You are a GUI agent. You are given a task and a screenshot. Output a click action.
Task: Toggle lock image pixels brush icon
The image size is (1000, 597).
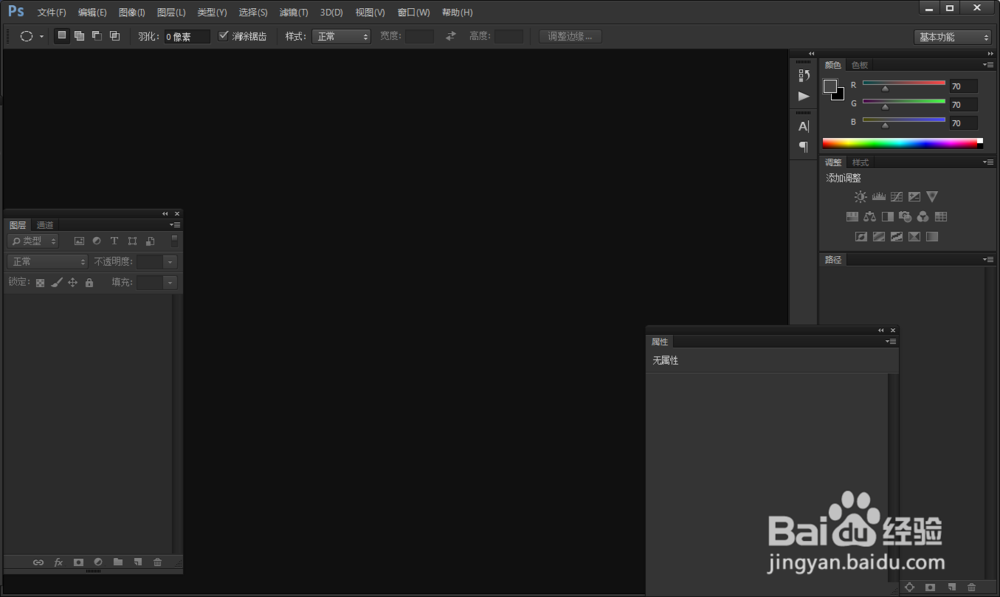click(57, 283)
